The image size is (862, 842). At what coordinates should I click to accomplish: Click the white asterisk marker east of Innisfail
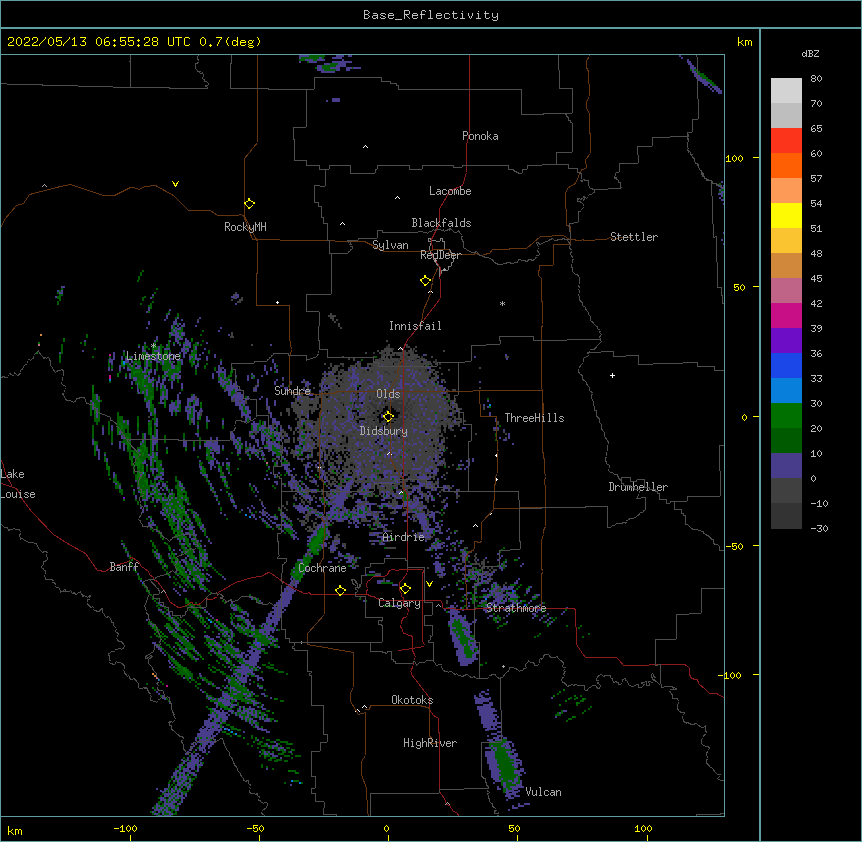point(502,303)
